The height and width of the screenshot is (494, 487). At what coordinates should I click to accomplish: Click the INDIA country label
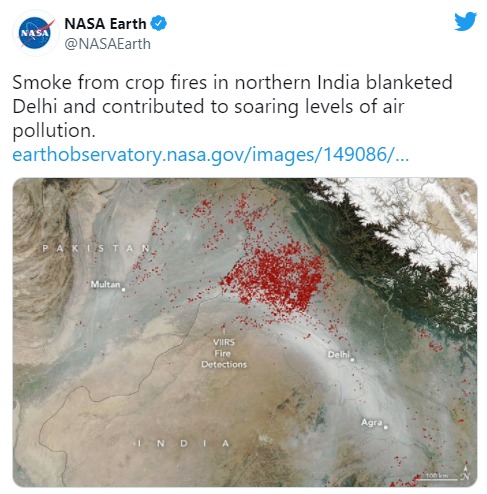tap(183, 443)
